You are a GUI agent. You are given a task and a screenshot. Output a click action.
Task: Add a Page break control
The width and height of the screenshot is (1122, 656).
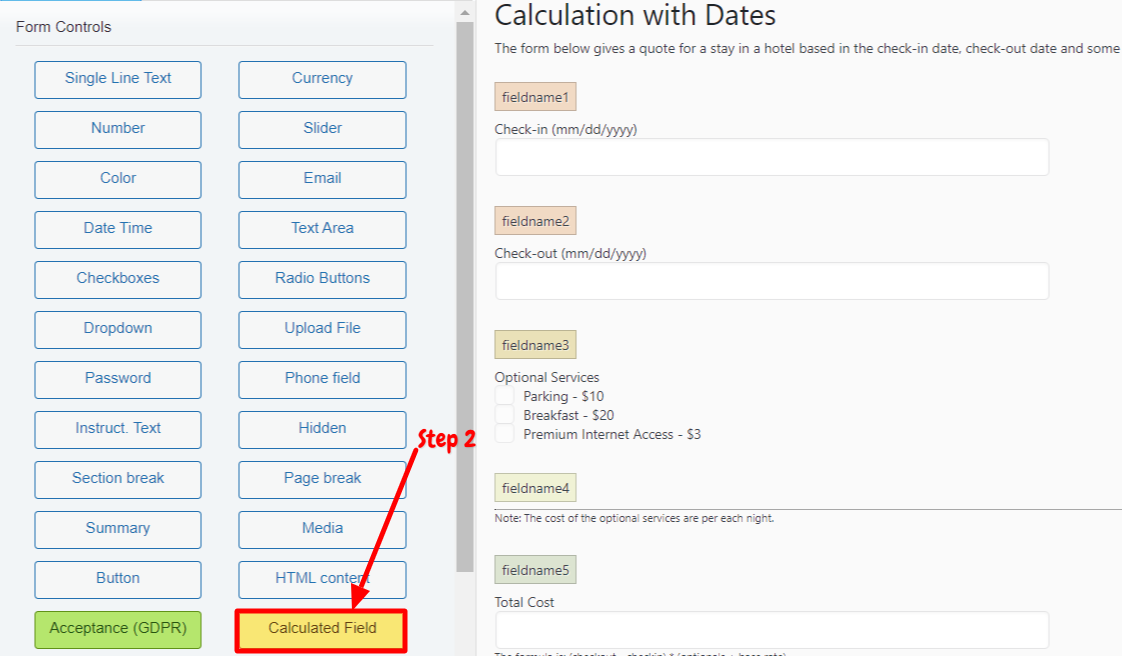pyautogui.click(x=322, y=480)
